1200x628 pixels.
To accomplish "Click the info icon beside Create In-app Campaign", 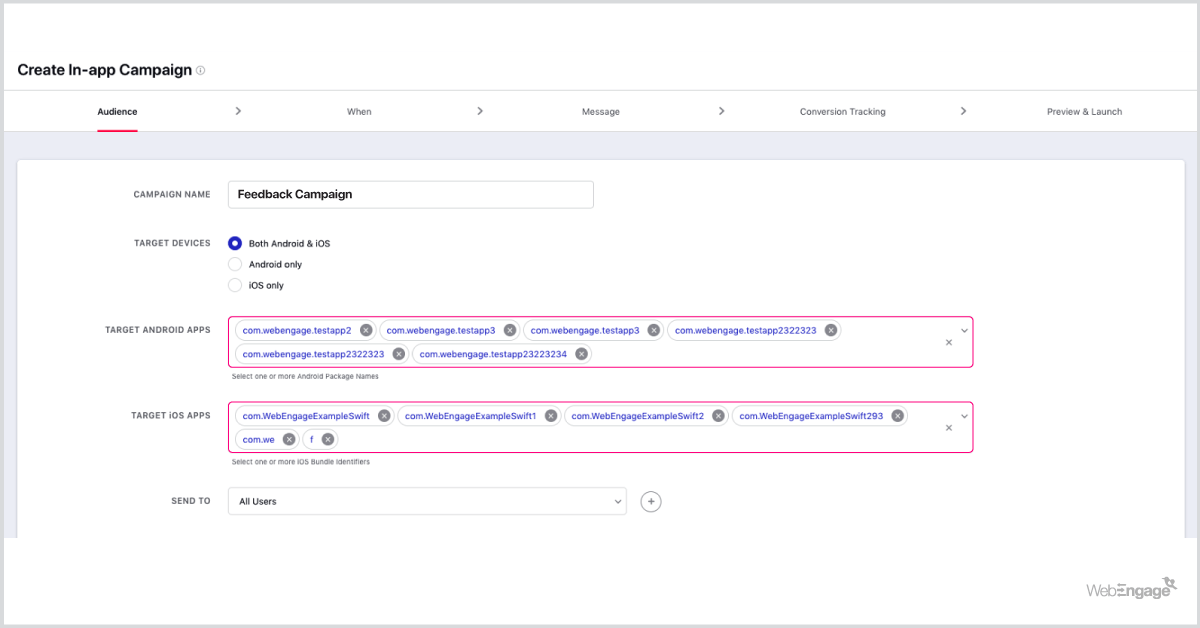I will point(201,71).
